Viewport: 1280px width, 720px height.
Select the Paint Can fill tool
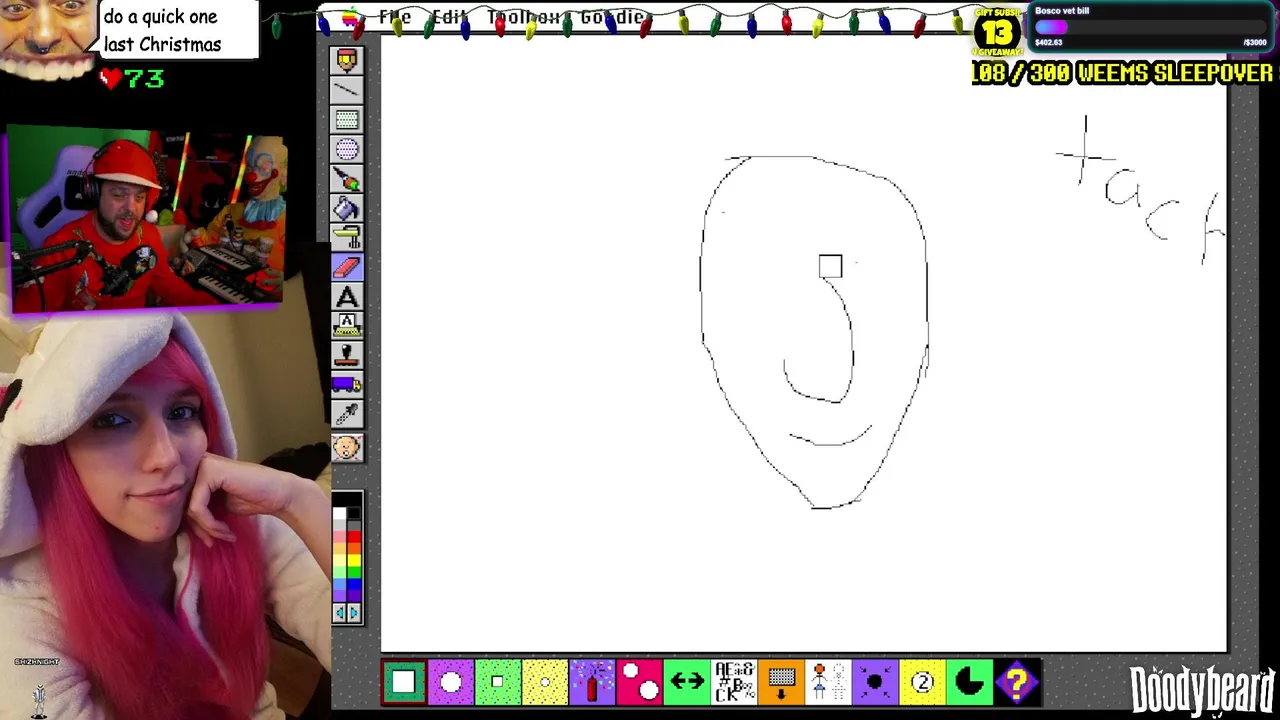tap(347, 208)
